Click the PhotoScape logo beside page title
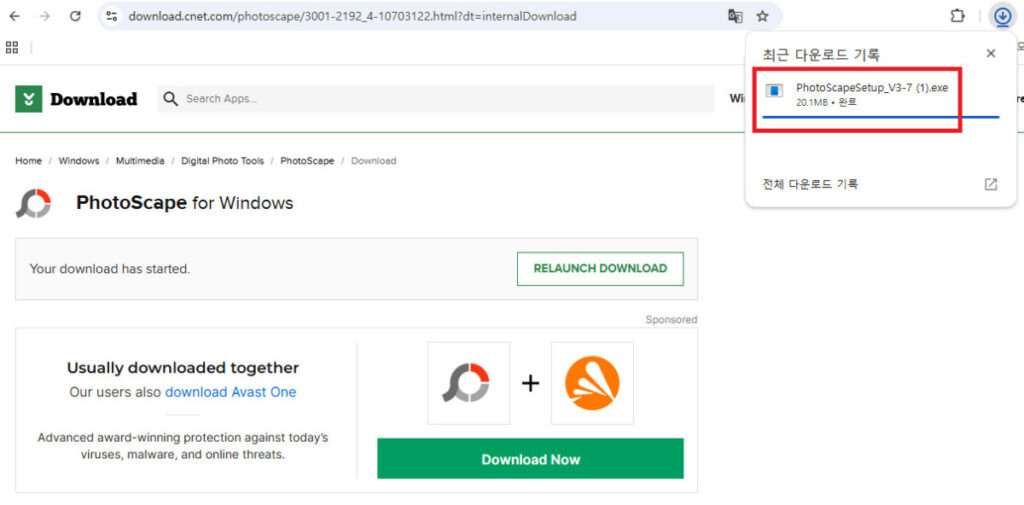1024x505 pixels. click(x=34, y=203)
